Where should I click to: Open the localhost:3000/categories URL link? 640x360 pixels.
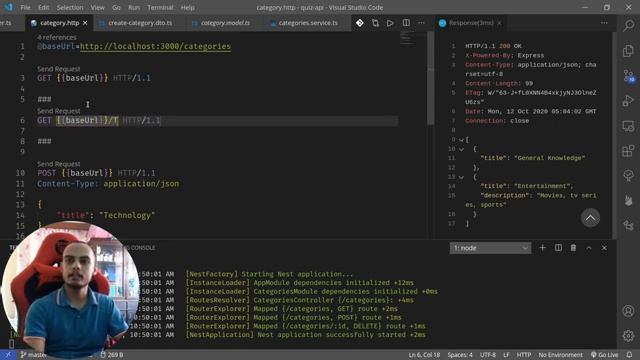(x=156, y=47)
